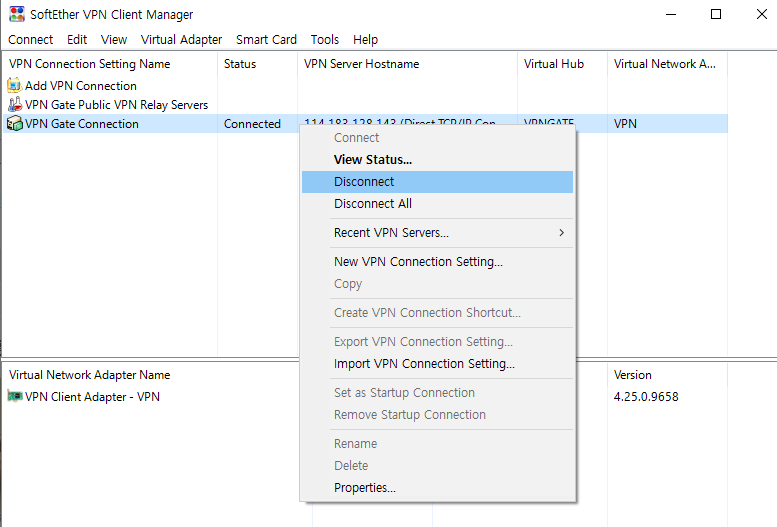Viewport: 777px width, 527px height.
Task: Open the Edit menu
Action: [x=77, y=40]
